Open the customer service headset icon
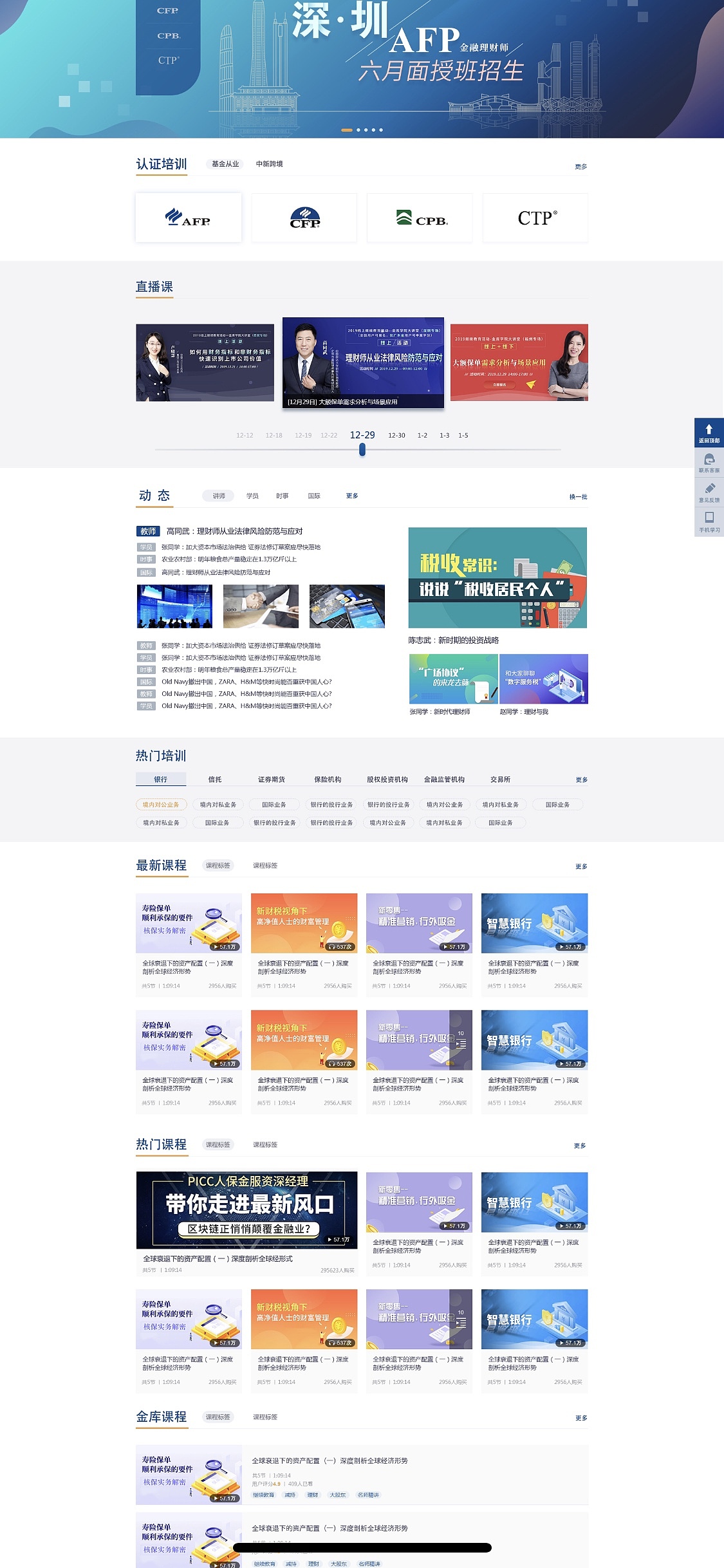Viewport: 724px width, 1568px height. 709,459
